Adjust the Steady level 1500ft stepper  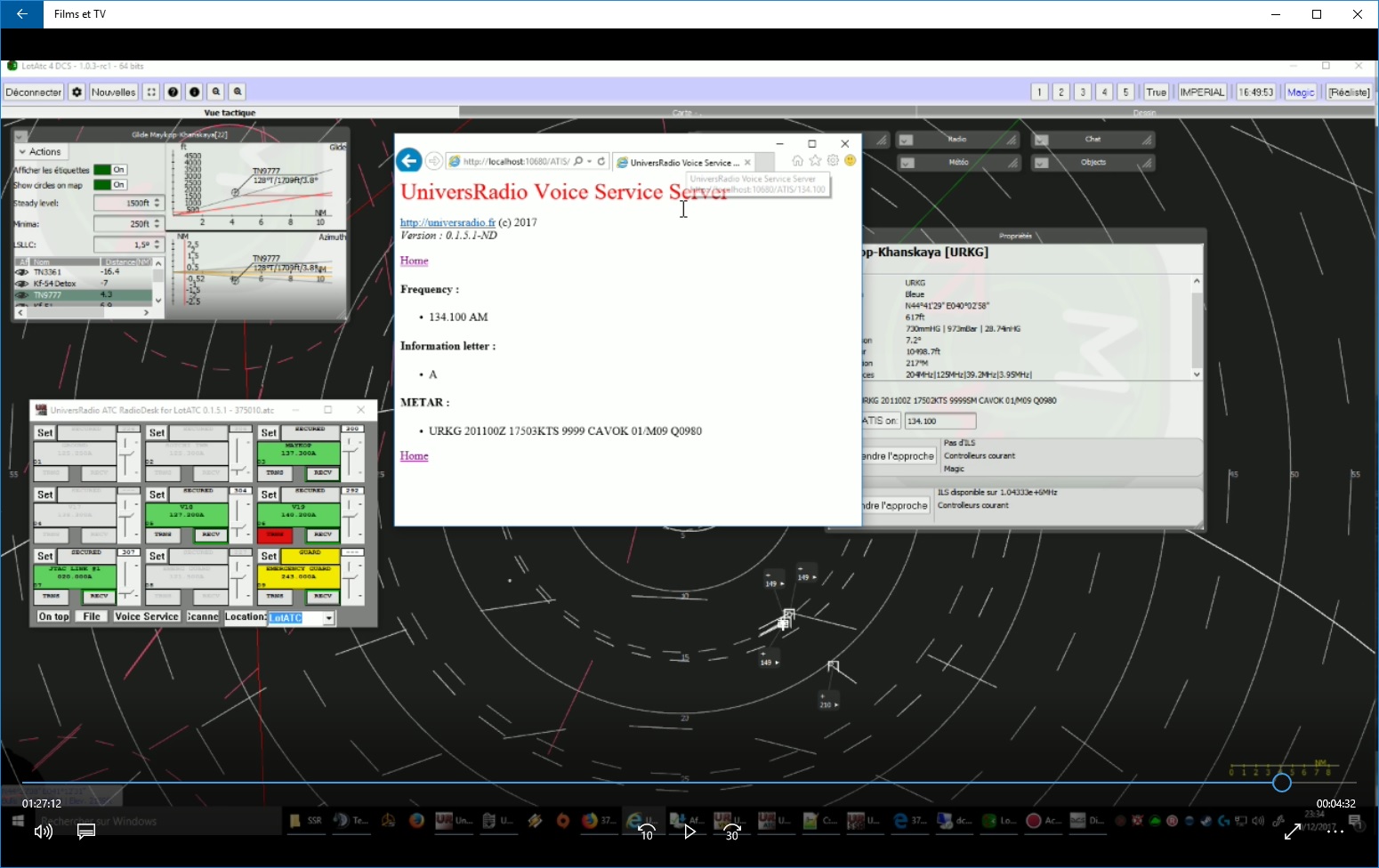157,203
